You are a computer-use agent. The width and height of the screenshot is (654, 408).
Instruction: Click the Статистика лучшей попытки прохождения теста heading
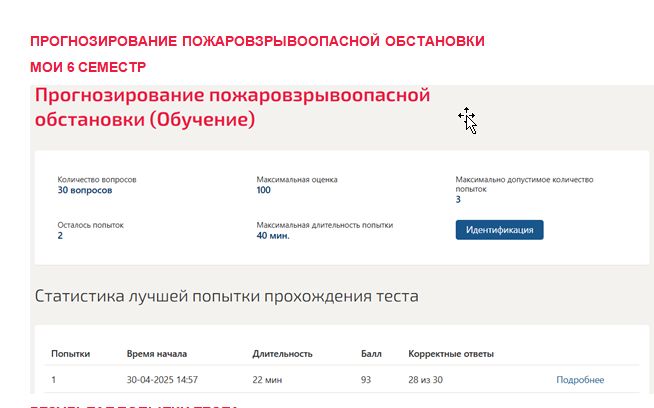click(226, 296)
